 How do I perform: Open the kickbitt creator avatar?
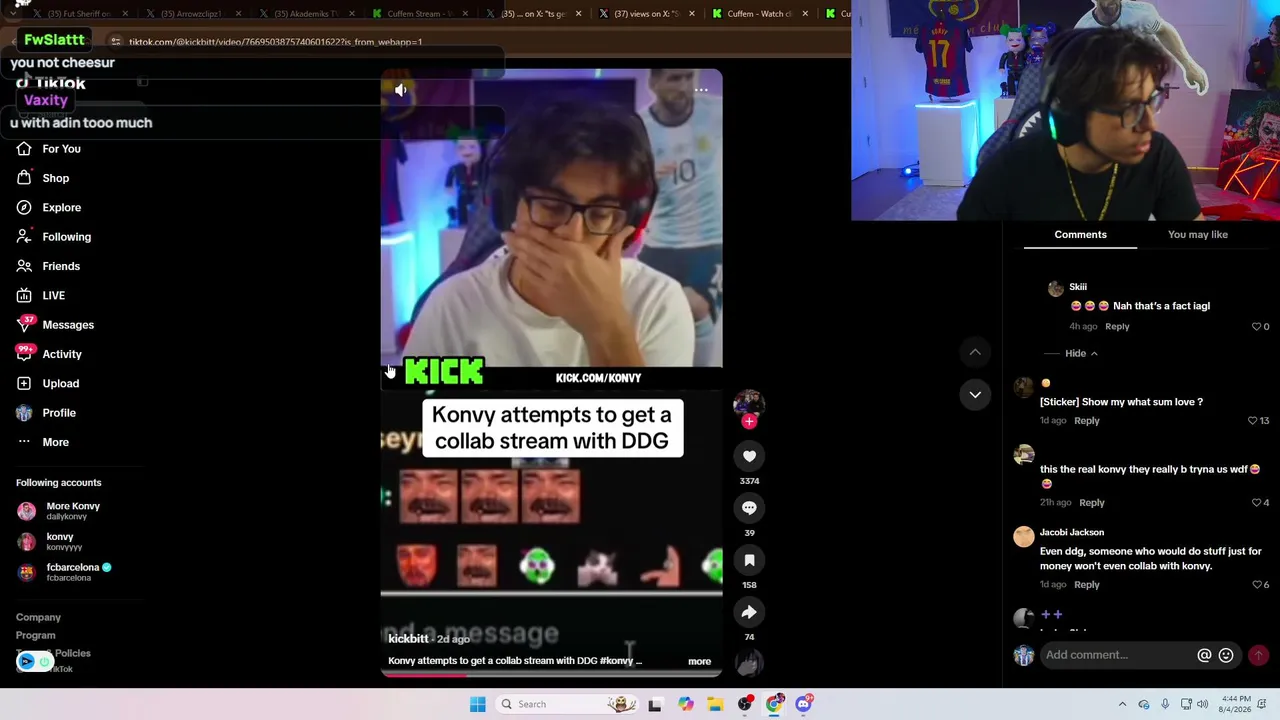click(749, 403)
